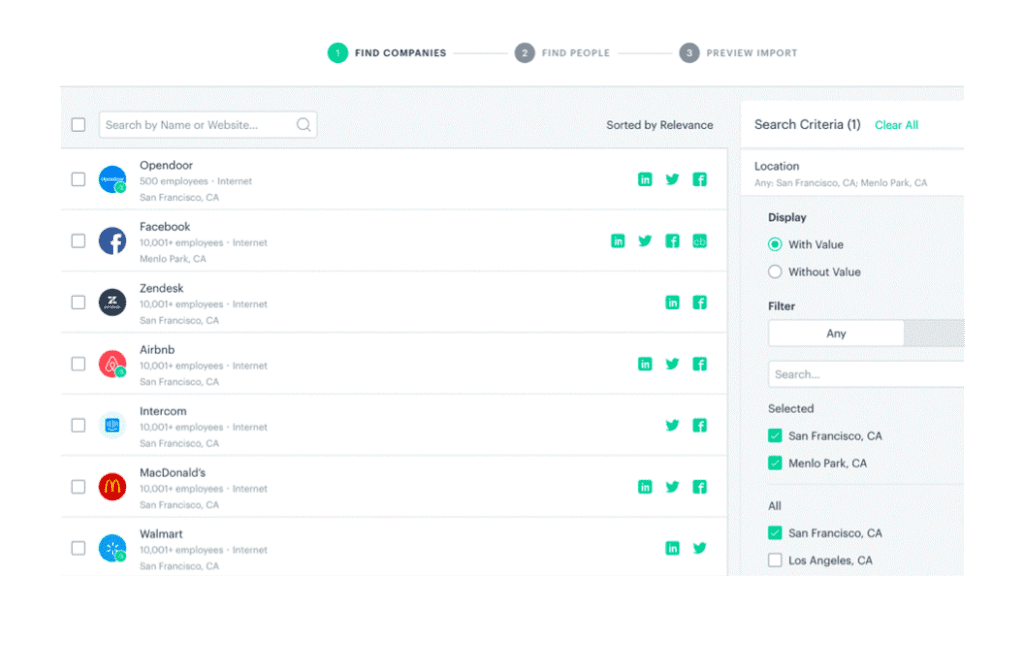The image size is (1024, 671).
Task: Open Zendesk's Facebook icon
Action: click(699, 303)
